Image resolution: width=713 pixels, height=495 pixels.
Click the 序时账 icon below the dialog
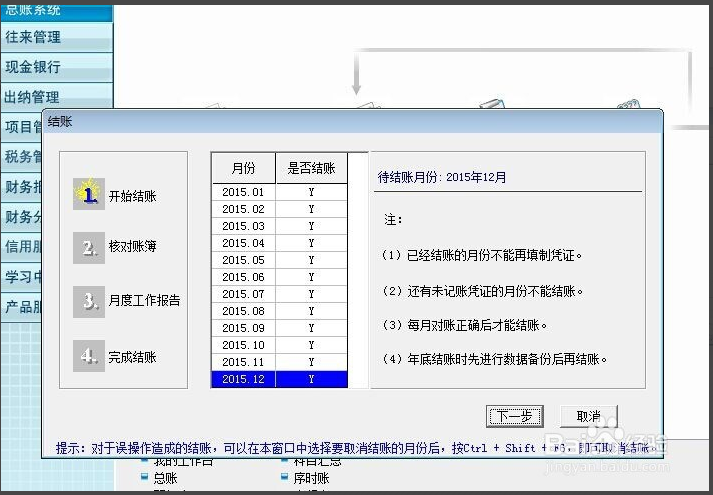(x=285, y=479)
